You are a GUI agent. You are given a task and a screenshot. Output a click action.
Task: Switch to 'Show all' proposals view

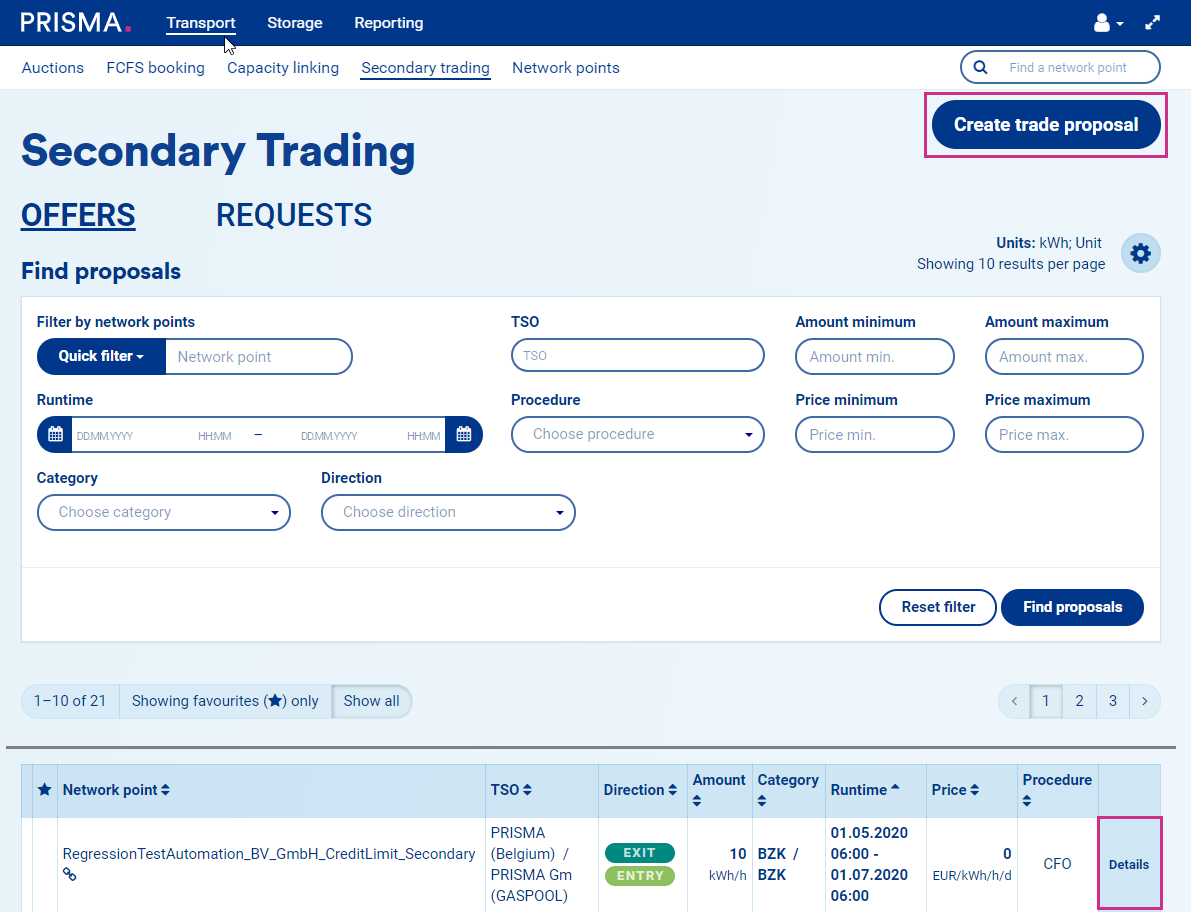point(371,701)
